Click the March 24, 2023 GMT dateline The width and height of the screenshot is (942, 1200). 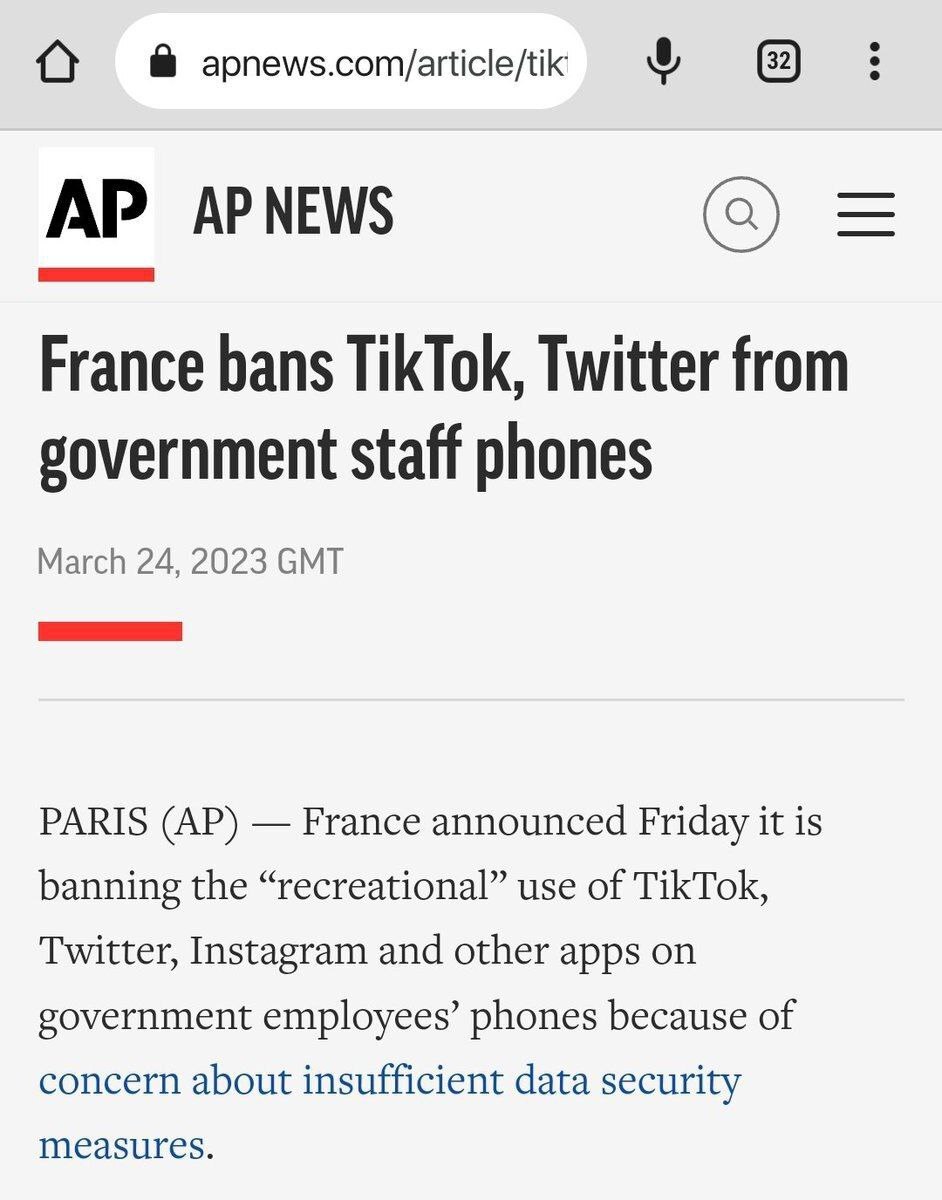(190, 561)
